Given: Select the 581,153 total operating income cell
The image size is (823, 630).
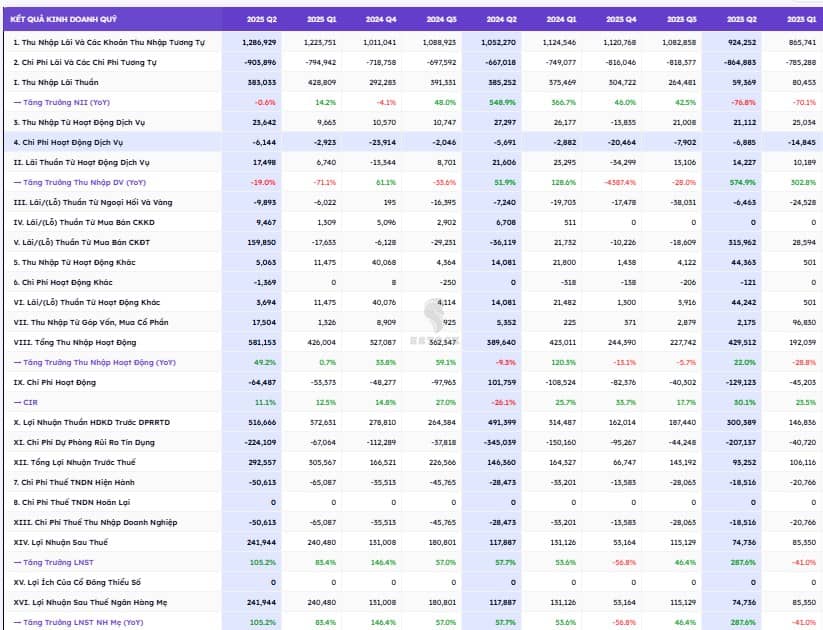Looking at the screenshot, I should [261, 341].
